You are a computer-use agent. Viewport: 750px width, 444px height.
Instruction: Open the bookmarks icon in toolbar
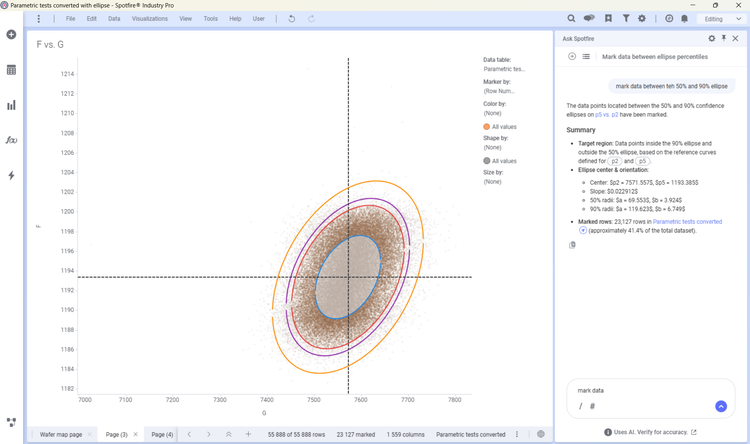pos(608,19)
